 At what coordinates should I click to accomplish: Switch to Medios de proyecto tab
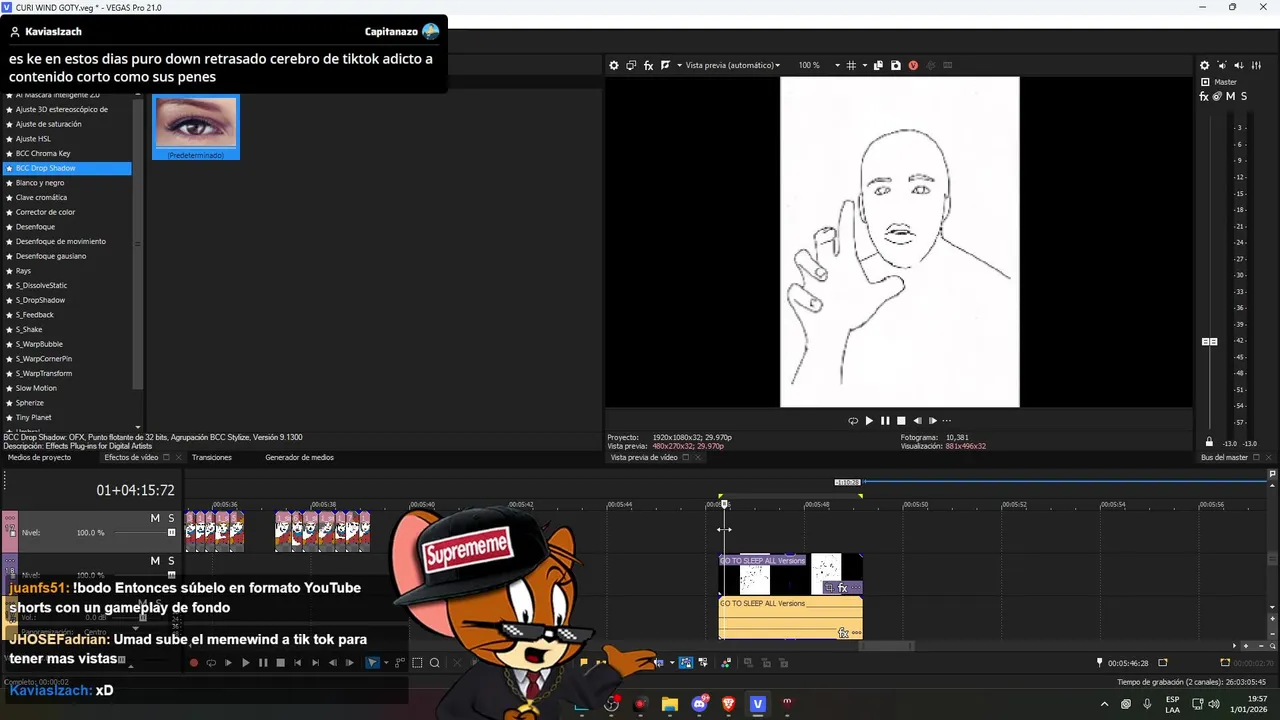click(x=39, y=457)
